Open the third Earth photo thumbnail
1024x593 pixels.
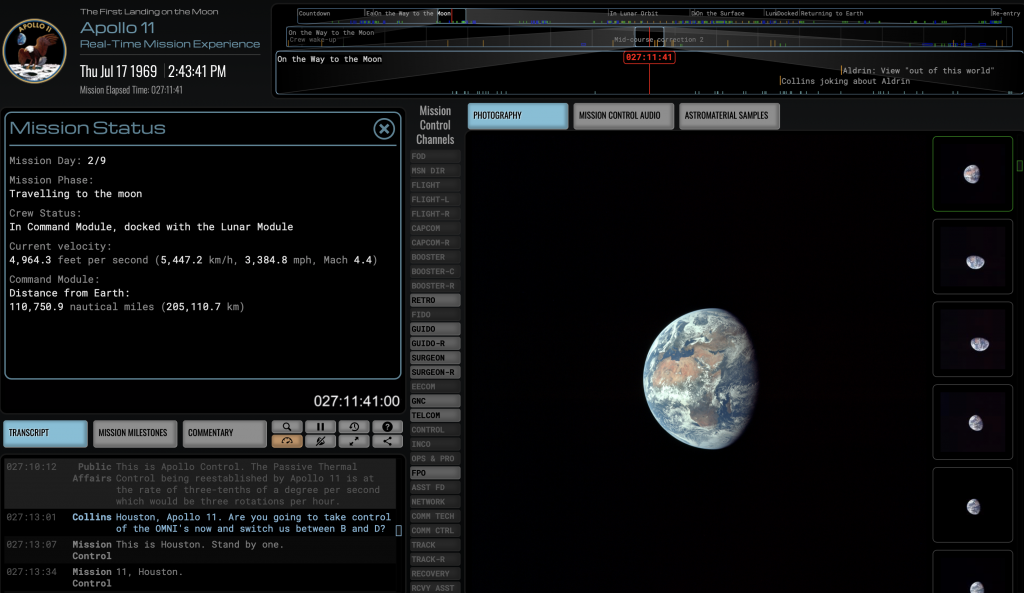pyautogui.click(x=972, y=340)
